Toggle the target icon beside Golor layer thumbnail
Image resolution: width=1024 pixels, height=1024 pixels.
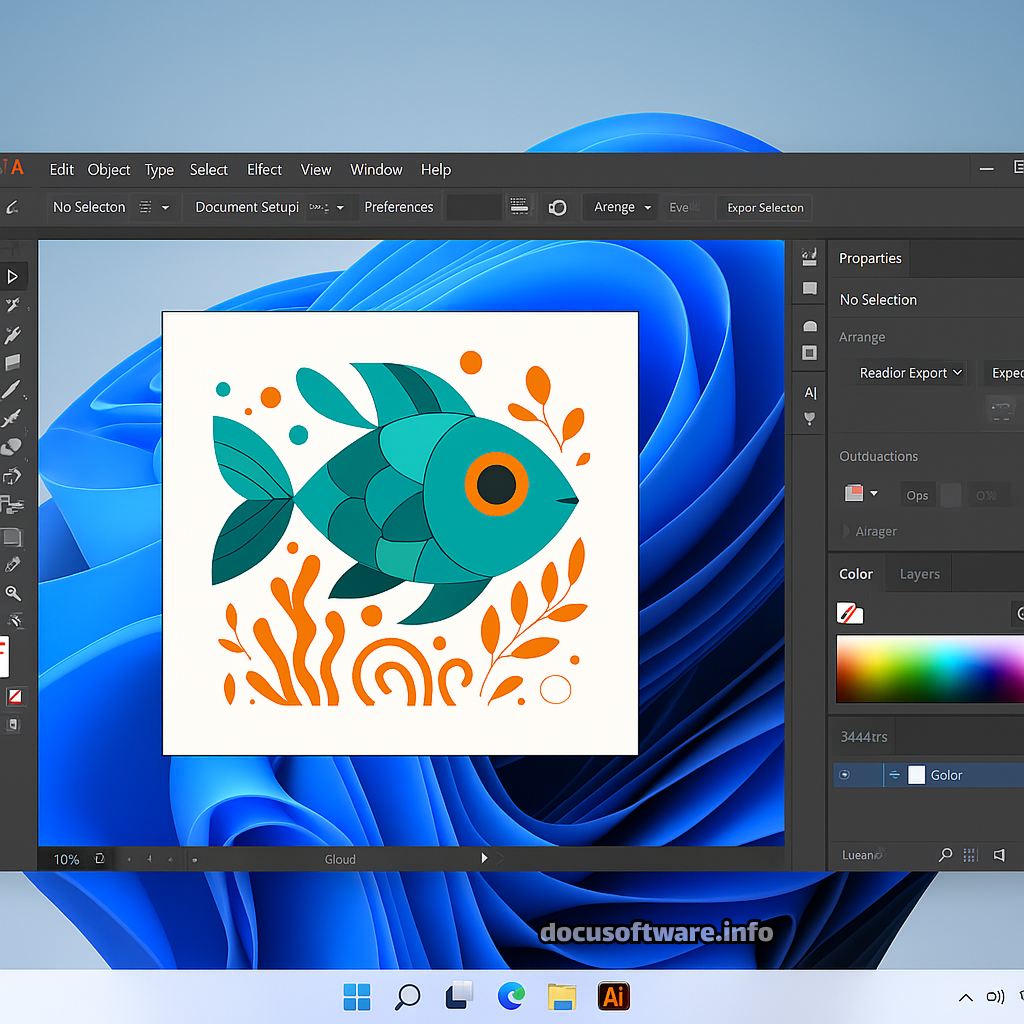[x=895, y=775]
